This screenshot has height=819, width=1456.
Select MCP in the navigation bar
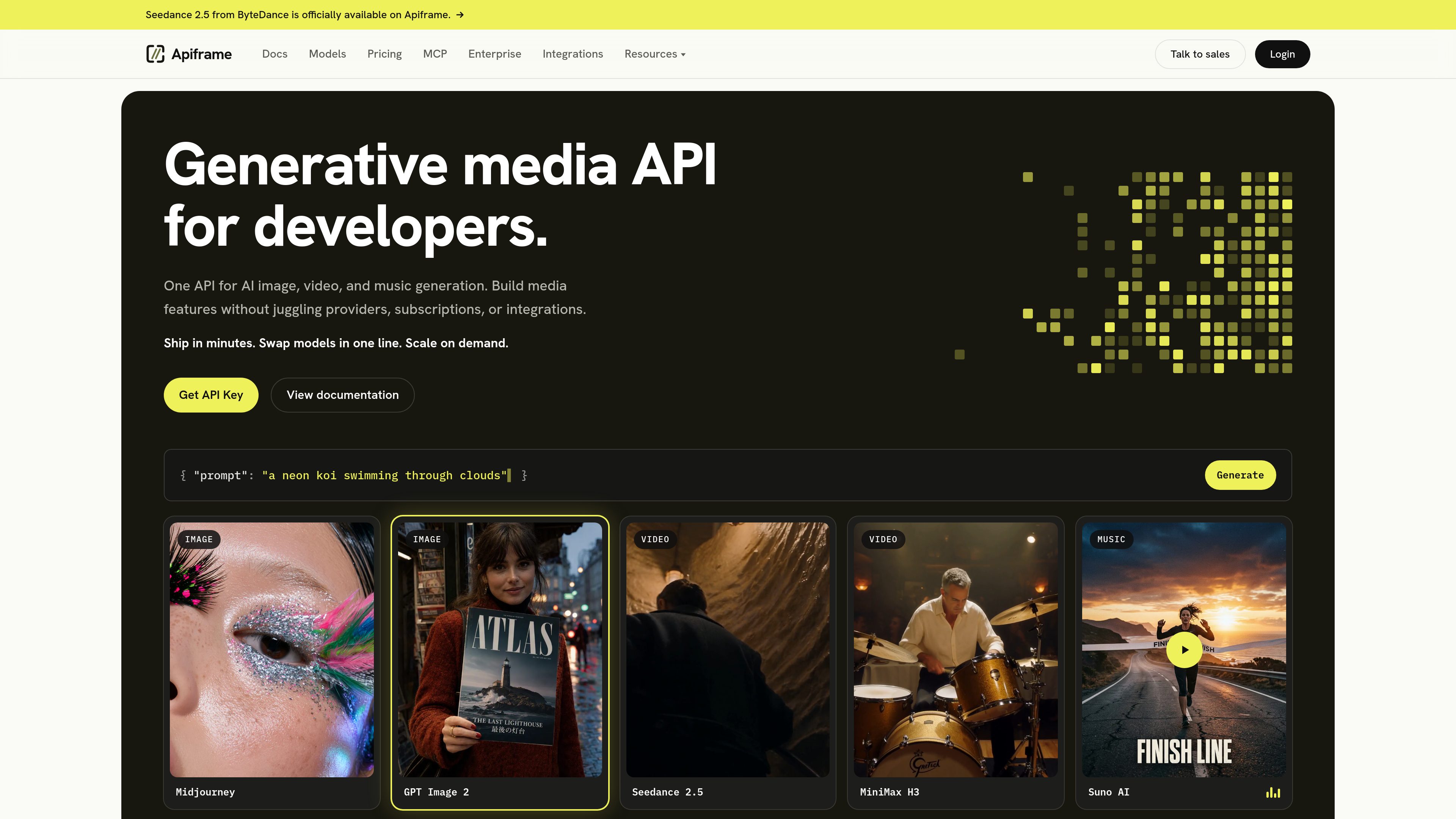(x=435, y=54)
